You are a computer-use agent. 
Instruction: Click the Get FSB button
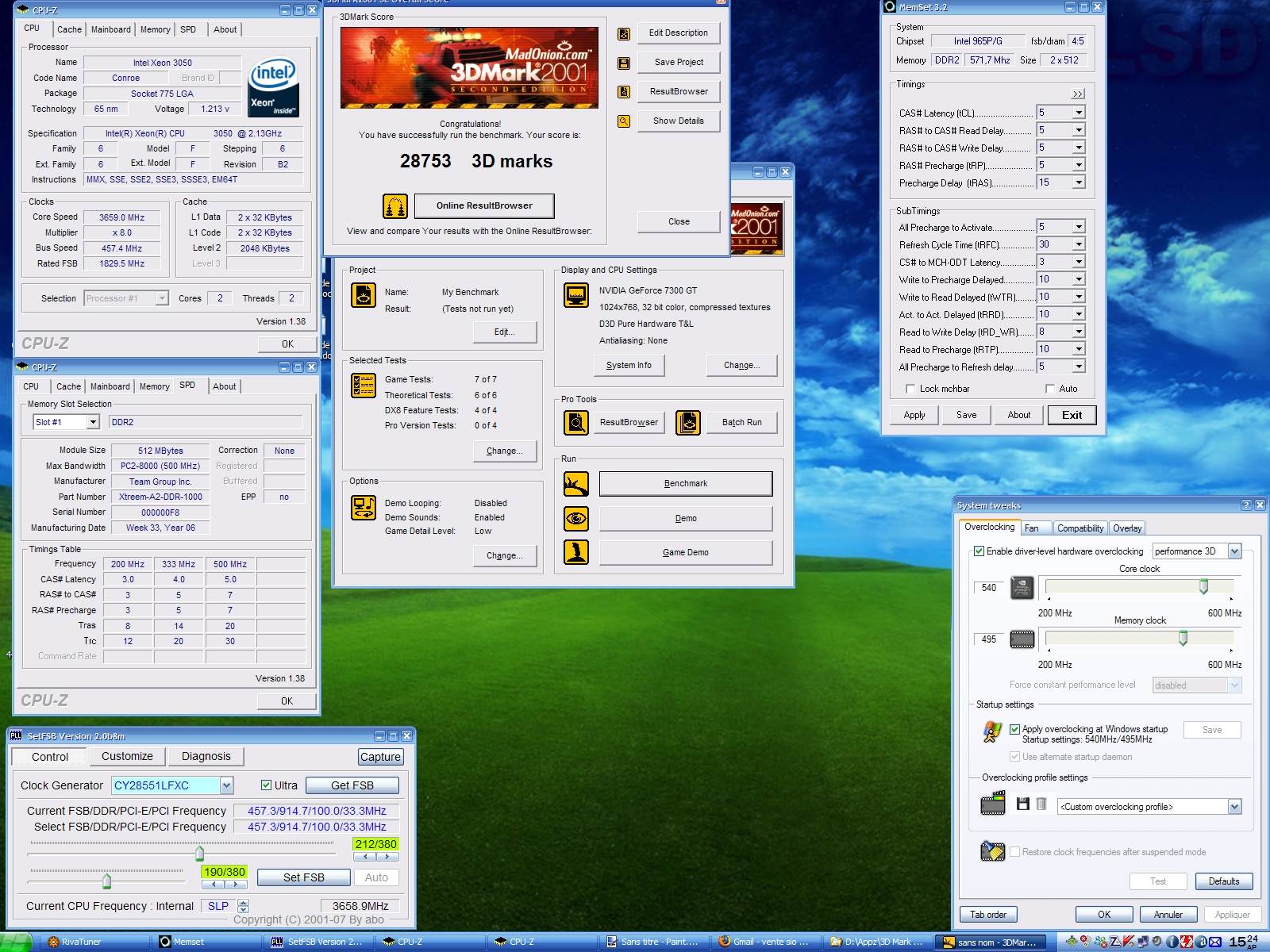[352, 785]
